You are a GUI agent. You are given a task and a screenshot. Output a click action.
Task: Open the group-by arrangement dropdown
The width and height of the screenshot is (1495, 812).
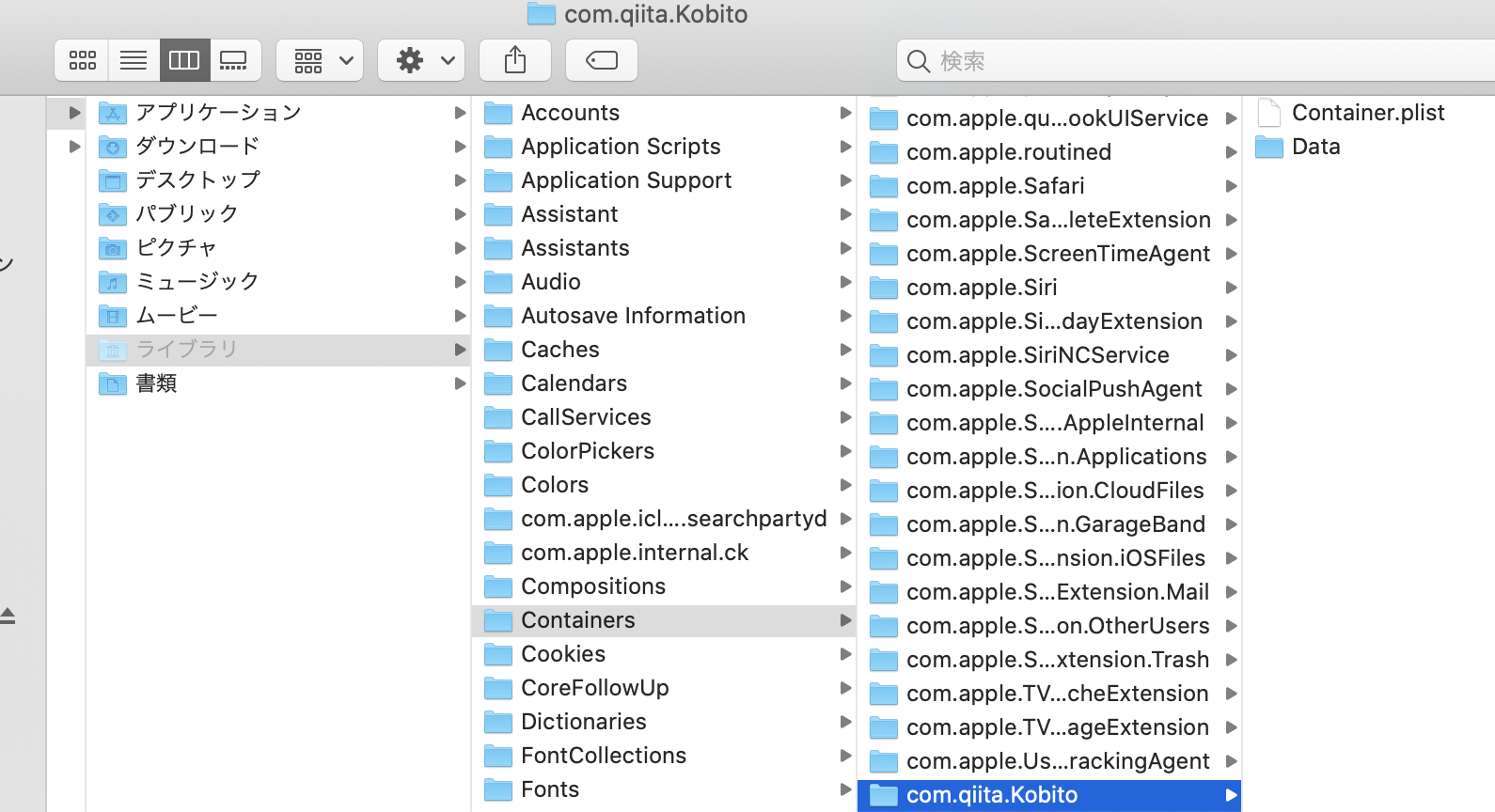pos(320,60)
